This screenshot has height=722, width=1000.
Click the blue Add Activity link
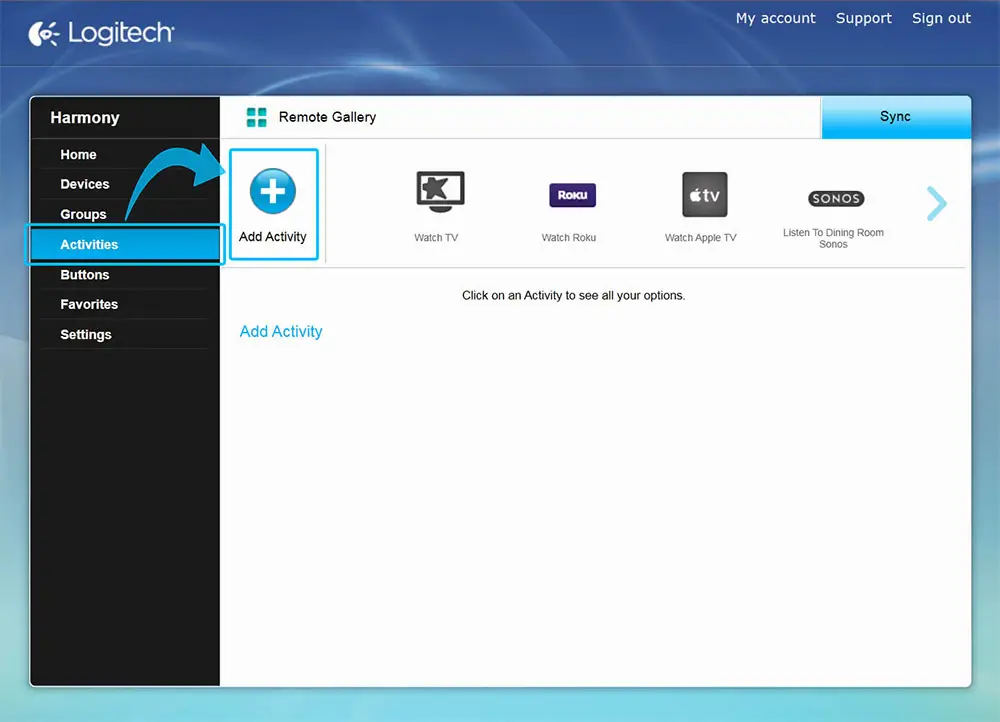[281, 332]
